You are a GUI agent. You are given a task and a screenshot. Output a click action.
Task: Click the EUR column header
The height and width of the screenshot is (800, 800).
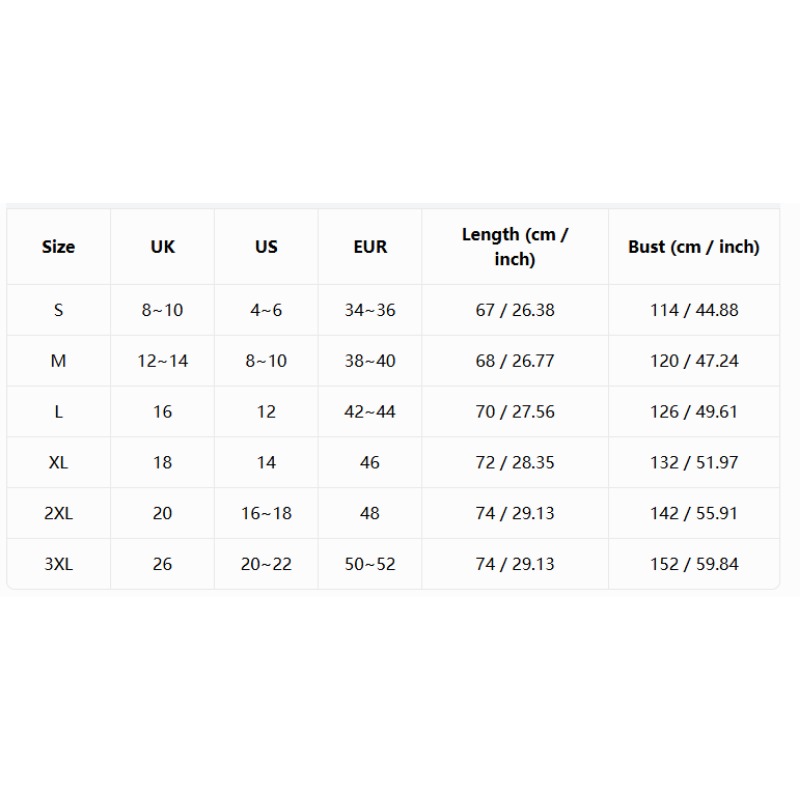(x=370, y=247)
